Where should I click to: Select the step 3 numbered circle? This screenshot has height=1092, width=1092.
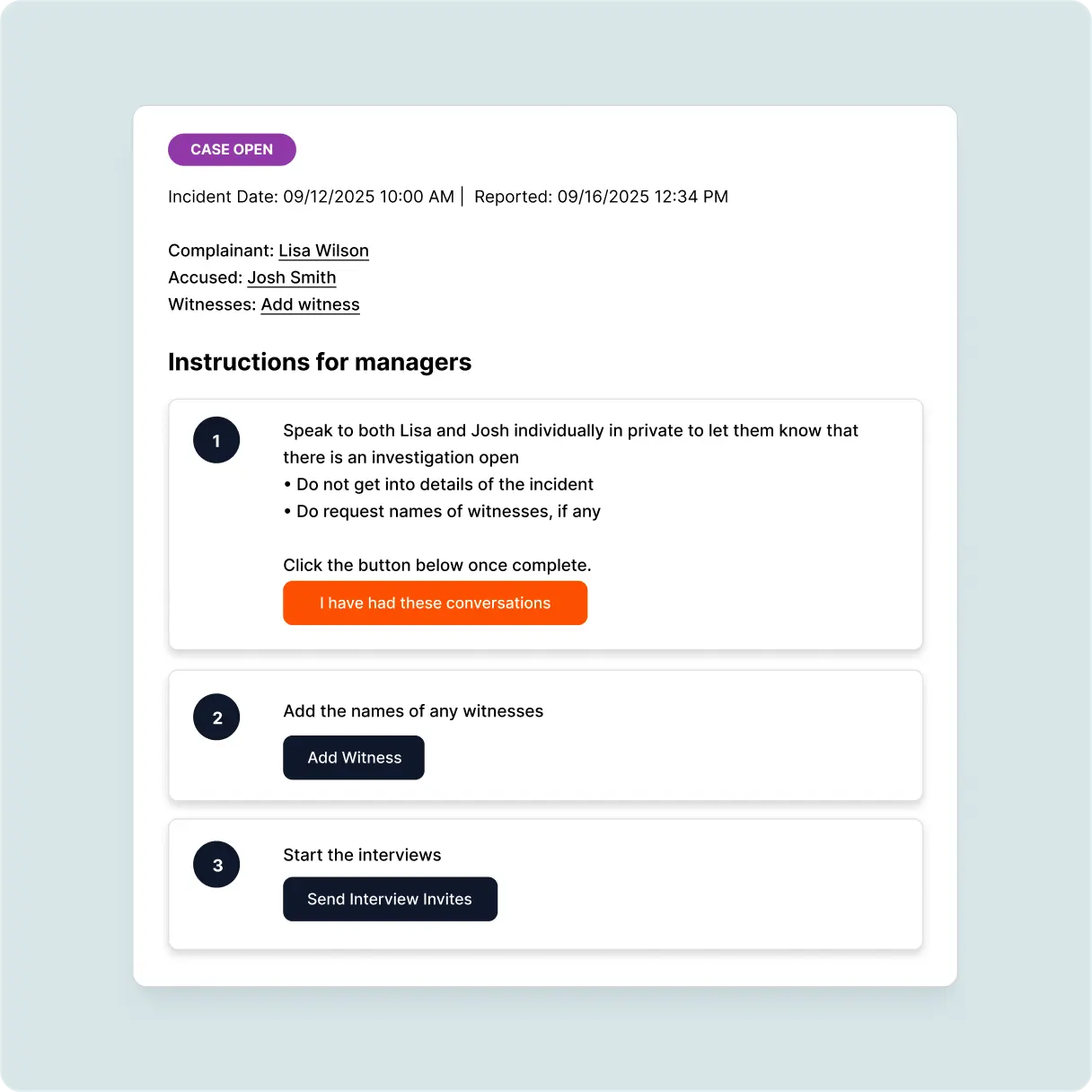(216, 864)
